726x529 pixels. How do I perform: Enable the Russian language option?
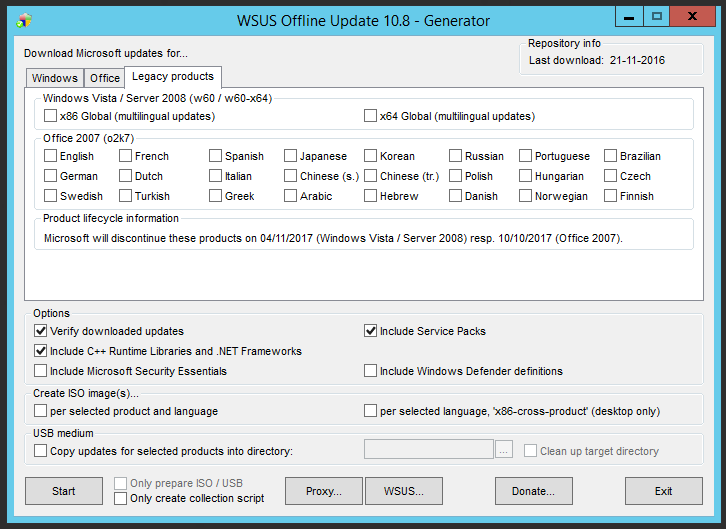455,156
